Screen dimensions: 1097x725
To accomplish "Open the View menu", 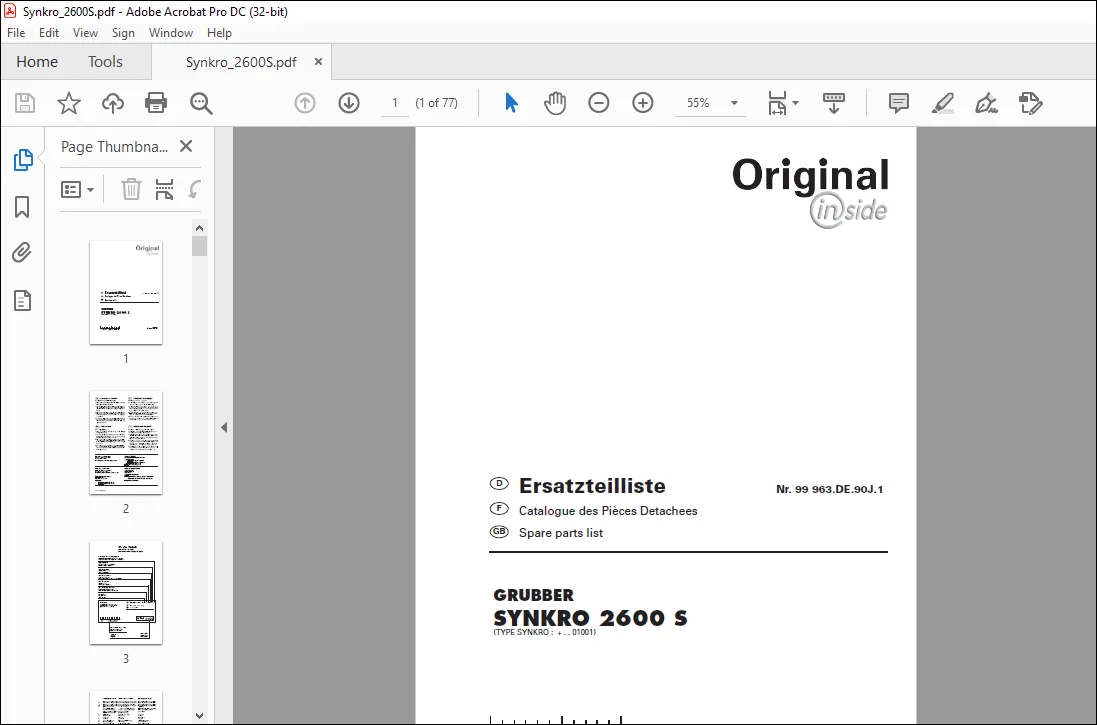I will [85, 33].
